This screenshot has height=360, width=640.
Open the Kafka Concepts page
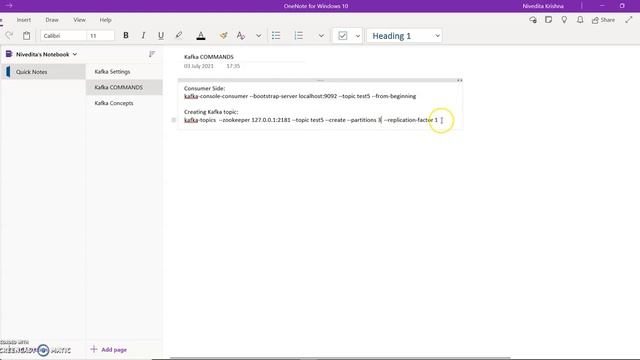124,103
